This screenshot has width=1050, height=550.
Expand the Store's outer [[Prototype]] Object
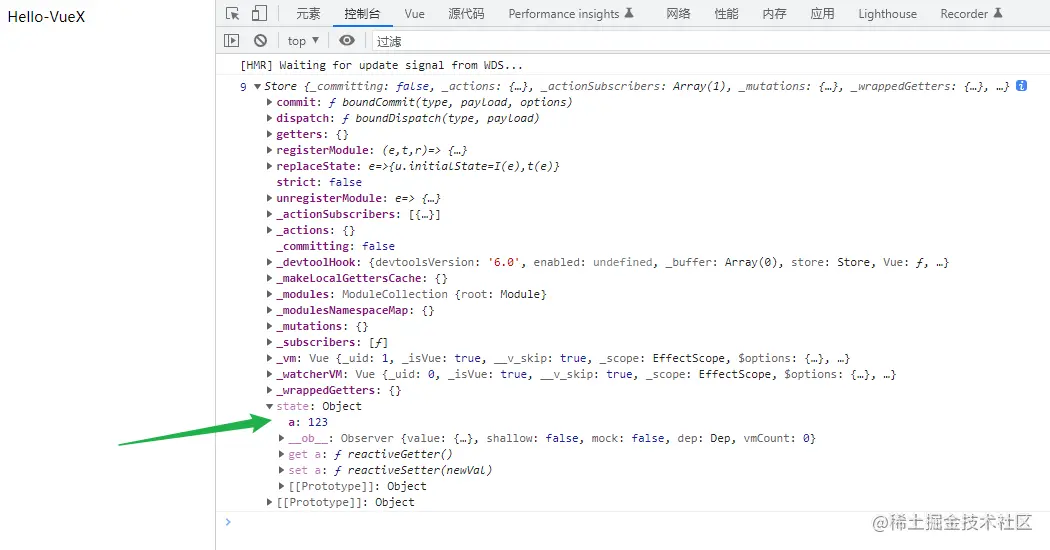(x=269, y=502)
